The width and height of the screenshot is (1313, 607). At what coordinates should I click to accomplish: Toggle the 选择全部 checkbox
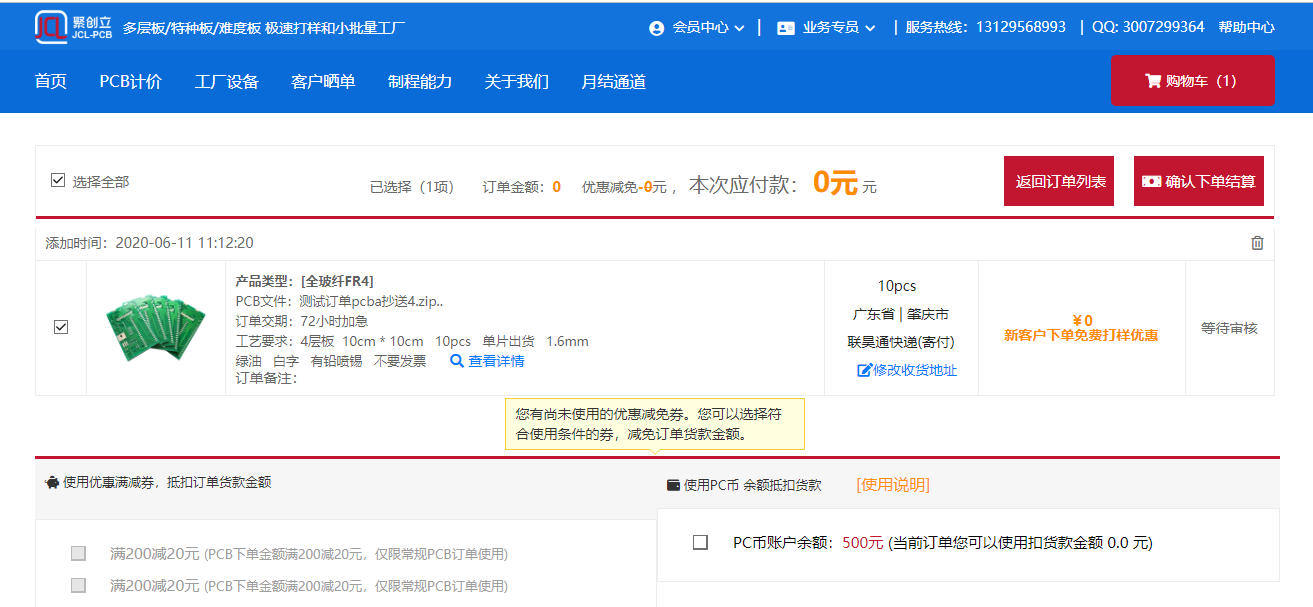58,180
